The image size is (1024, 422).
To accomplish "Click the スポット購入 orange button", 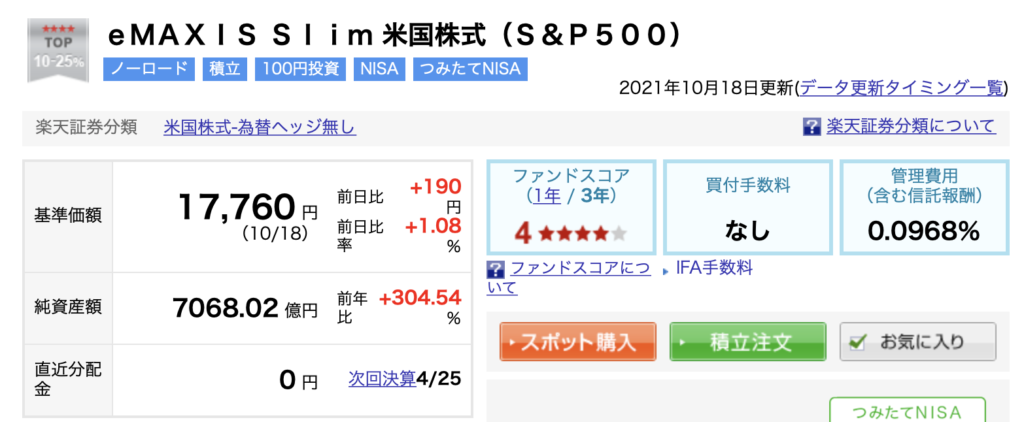I will [578, 342].
